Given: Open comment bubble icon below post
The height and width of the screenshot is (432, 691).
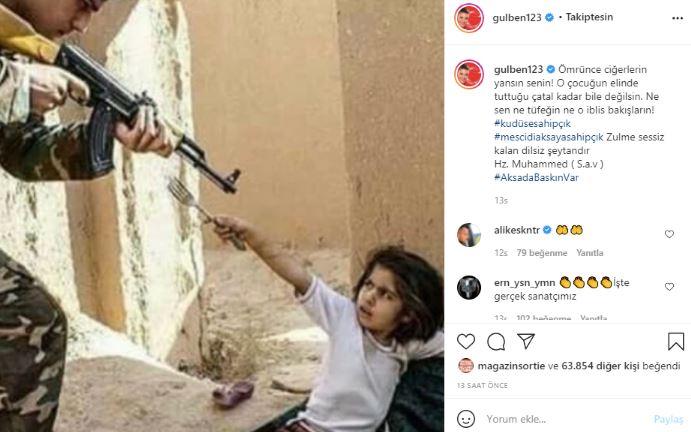Looking at the screenshot, I should click(496, 342).
